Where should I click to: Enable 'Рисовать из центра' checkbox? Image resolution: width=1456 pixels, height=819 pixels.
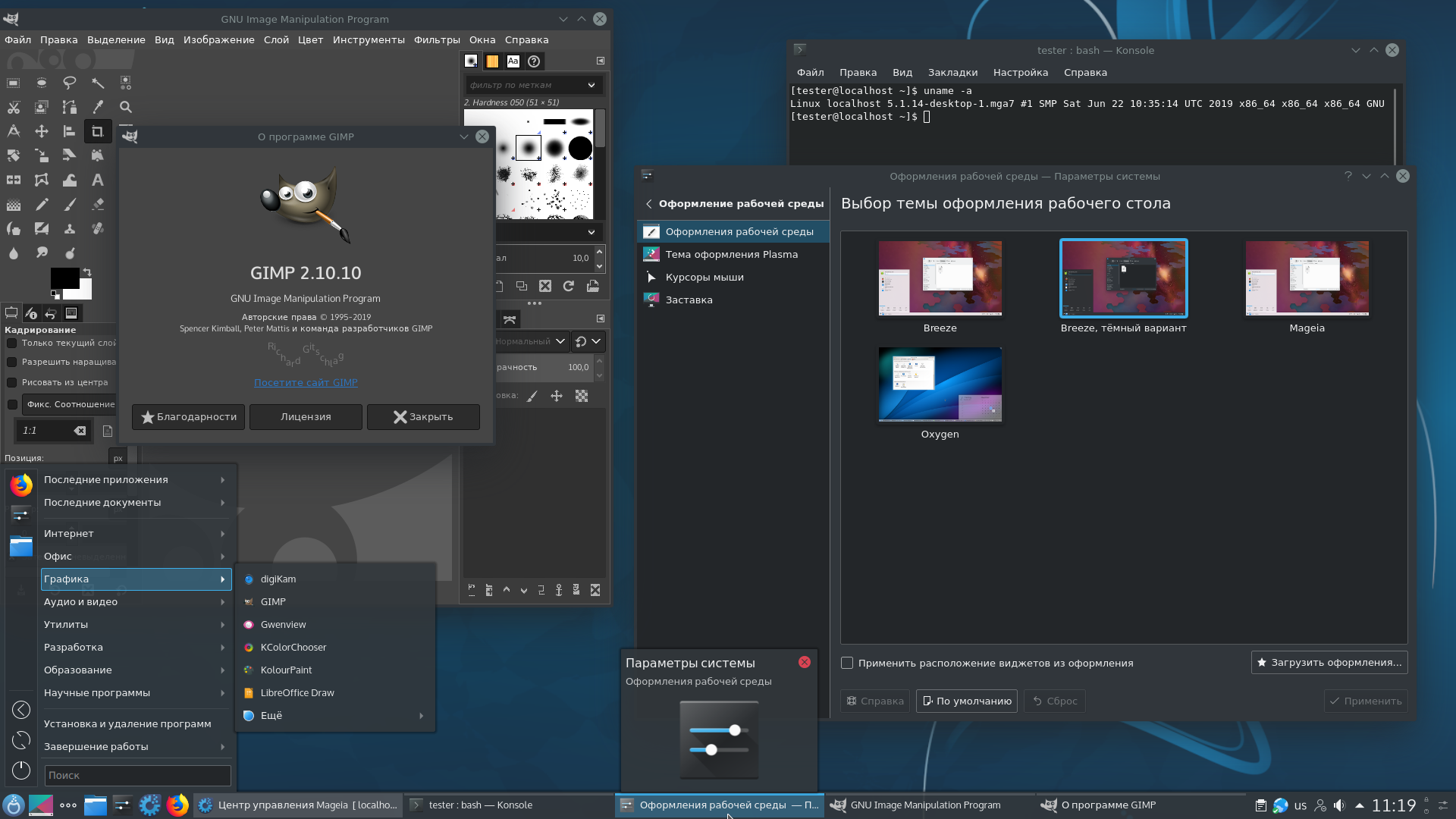click(12, 382)
